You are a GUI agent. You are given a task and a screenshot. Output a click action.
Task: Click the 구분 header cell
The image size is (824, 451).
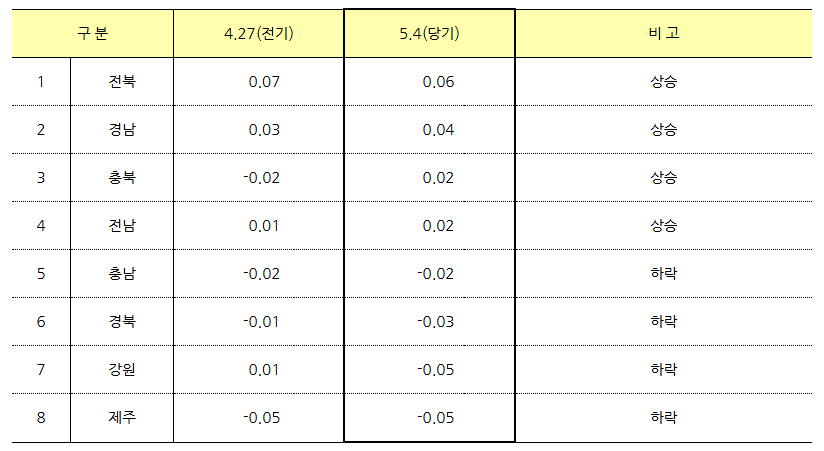[x=92, y=34]
